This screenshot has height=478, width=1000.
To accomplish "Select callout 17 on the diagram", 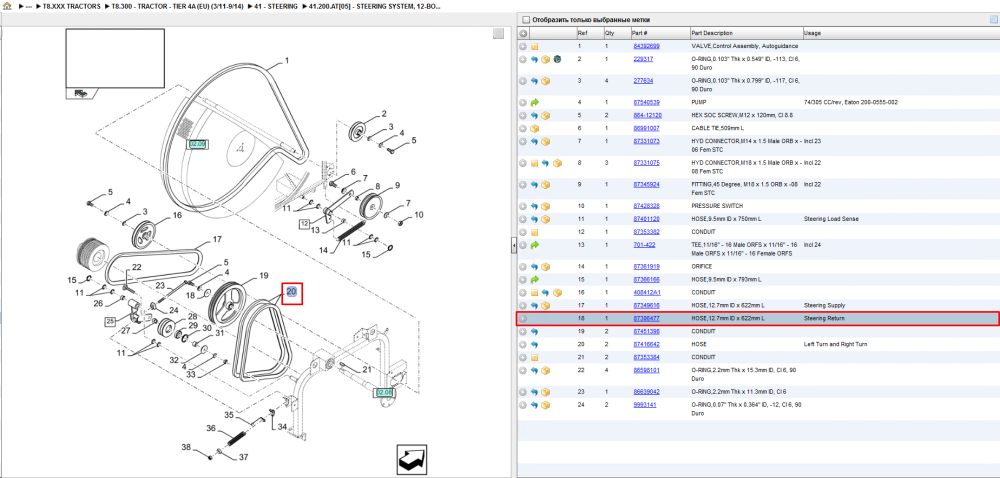I will point(217,240).
